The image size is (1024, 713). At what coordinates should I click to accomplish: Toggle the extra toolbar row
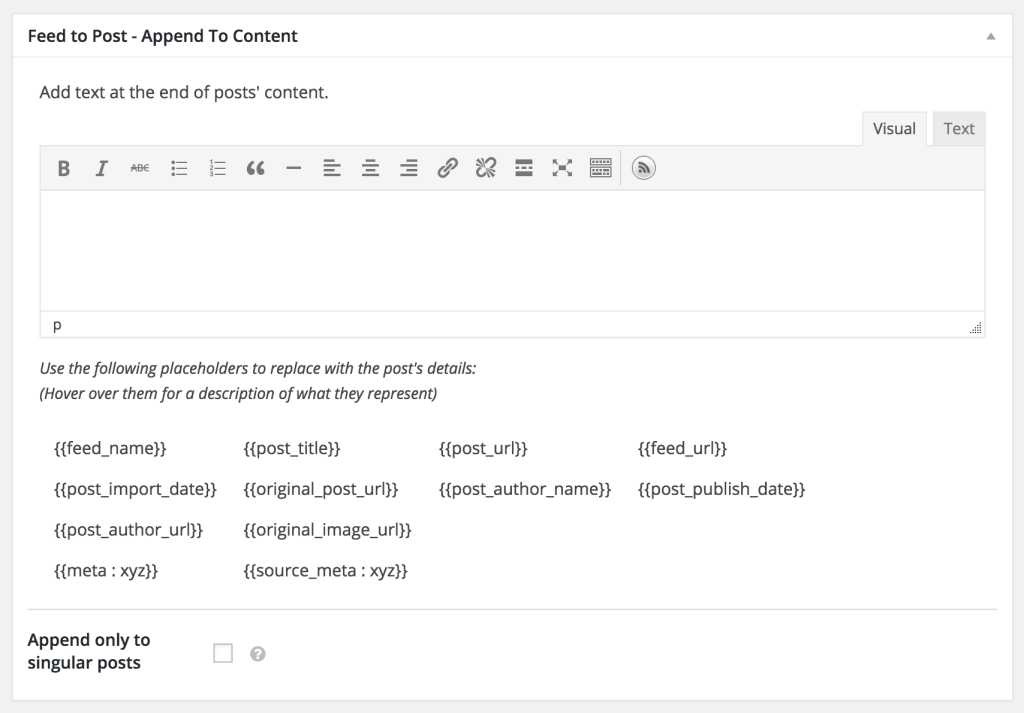point(600,169)
